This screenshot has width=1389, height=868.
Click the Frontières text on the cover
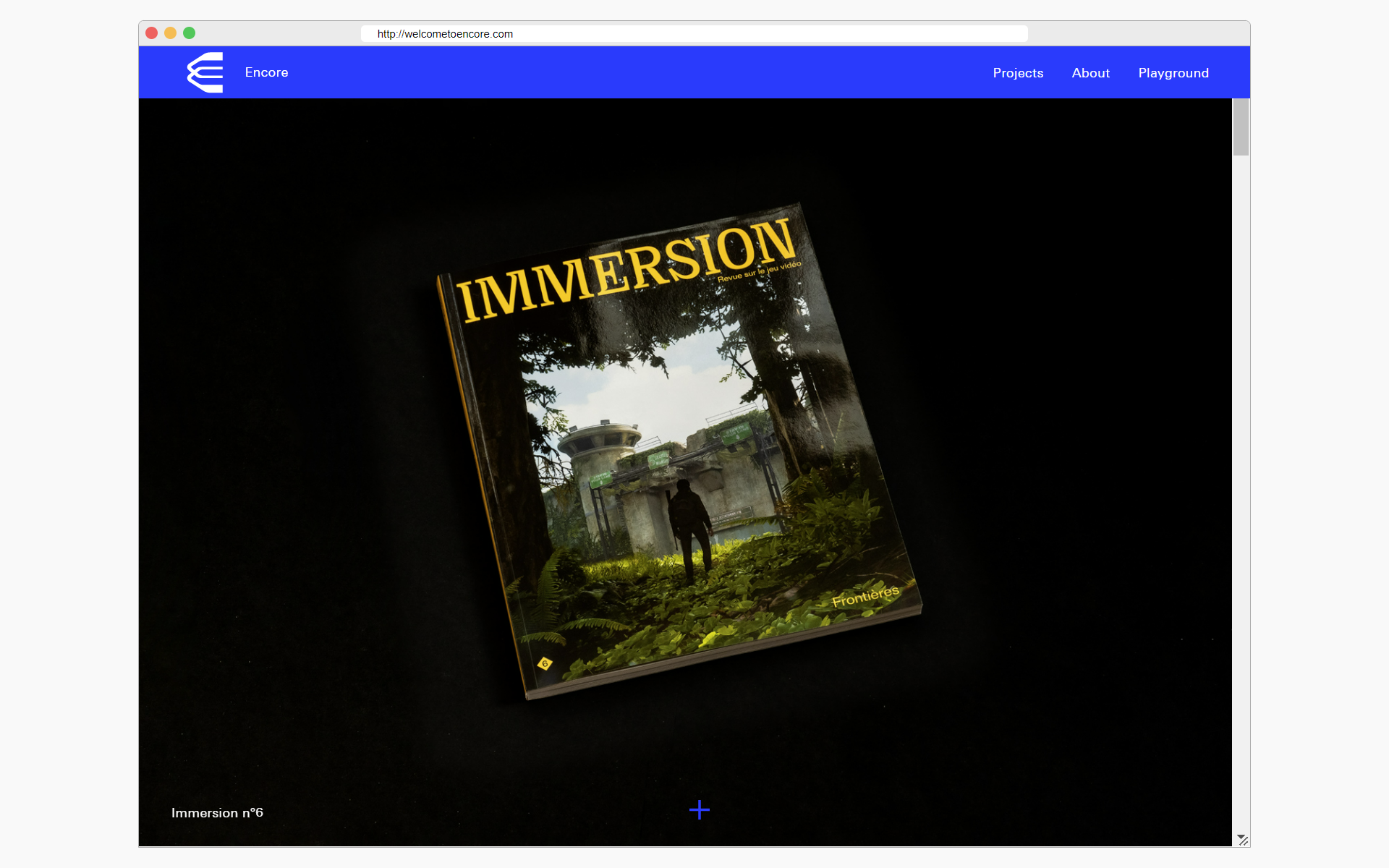[865, 597]
